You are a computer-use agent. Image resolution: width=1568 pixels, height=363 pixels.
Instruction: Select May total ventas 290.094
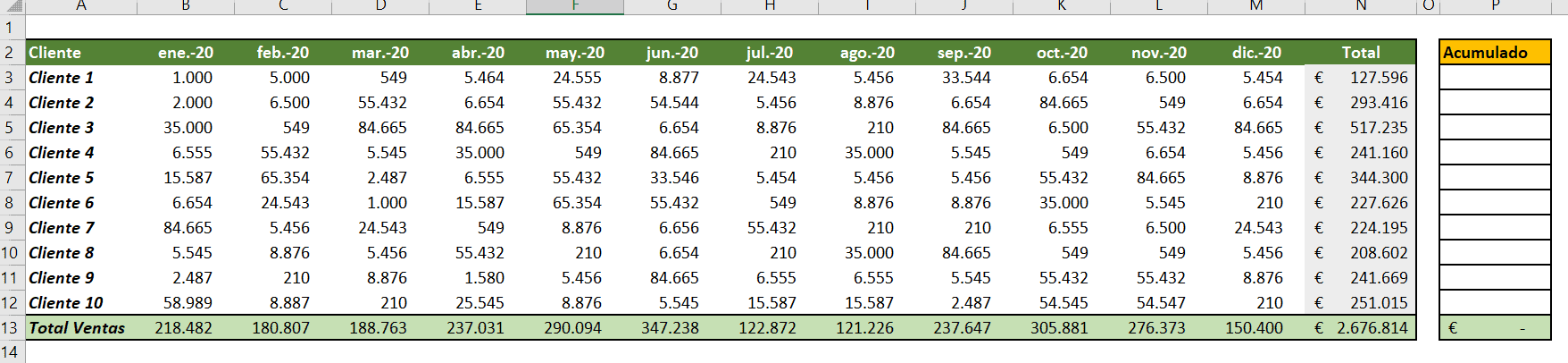point(575,327)
